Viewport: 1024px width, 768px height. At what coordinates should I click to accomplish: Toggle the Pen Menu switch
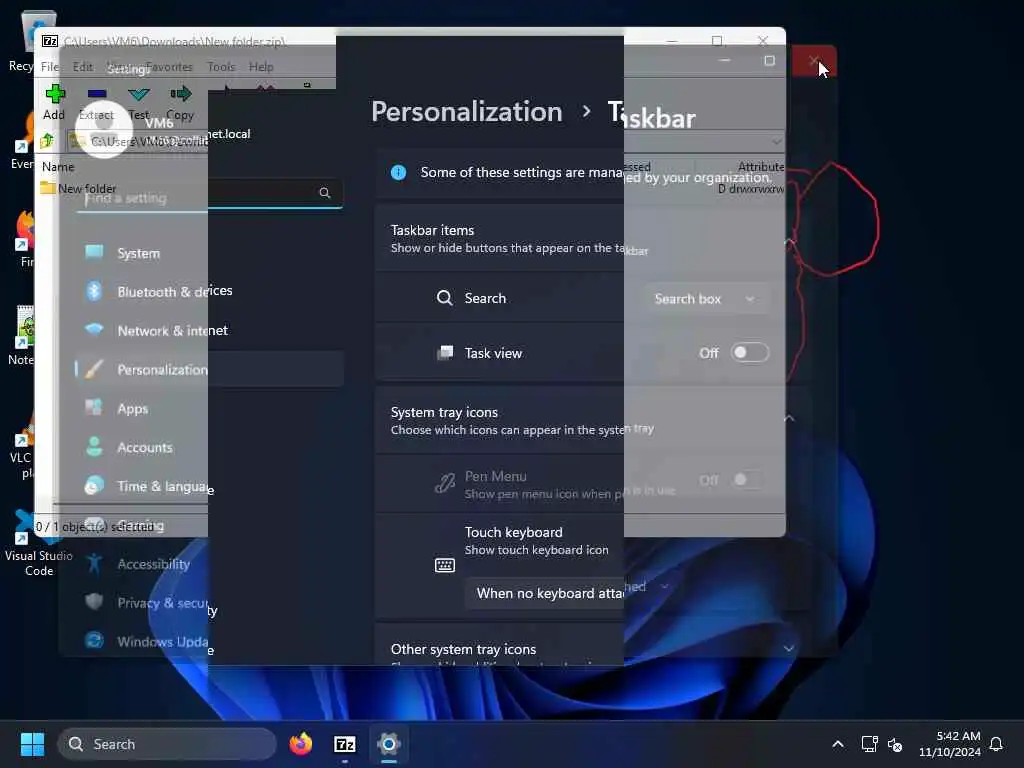click(x=749, y=480)
